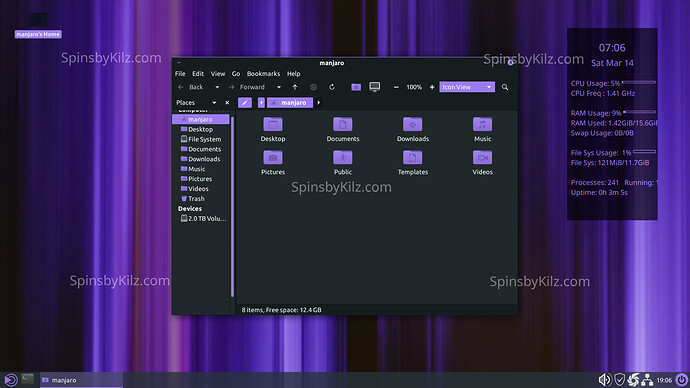Click the Forward navigation button
The image size is (690, 388).
pos(247,87)
